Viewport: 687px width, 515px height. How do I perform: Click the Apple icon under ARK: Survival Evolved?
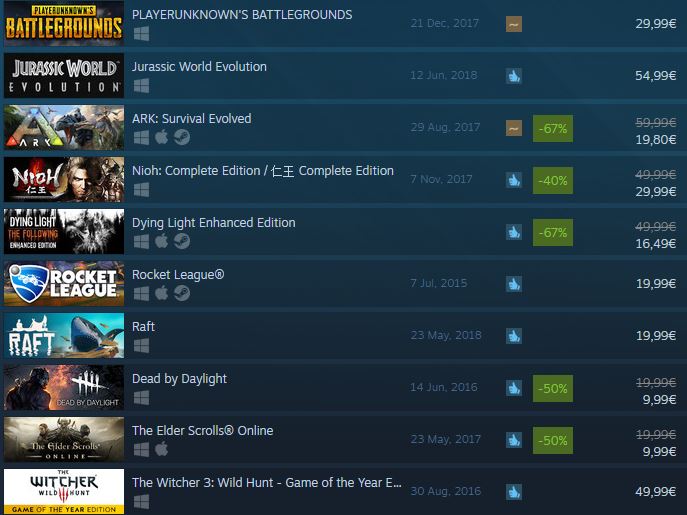click(x=161, y=138)
